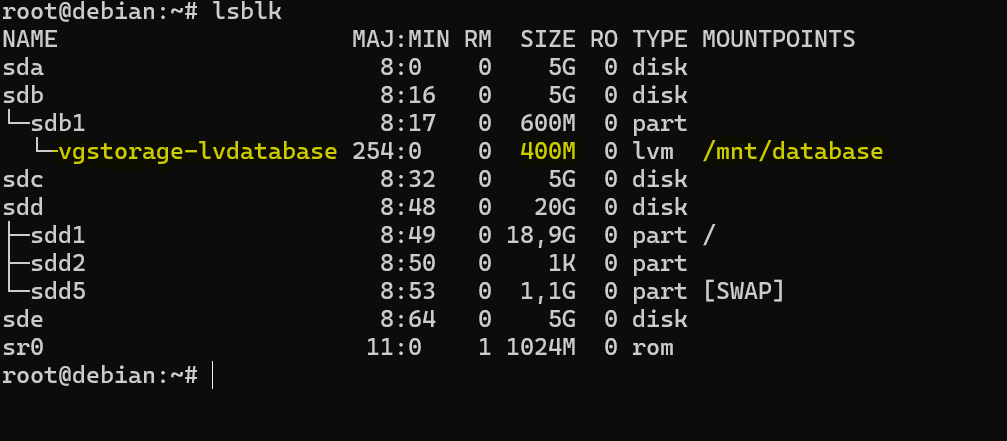Click the lsblk command text
This screenshot has width=1007, height=441.
pyautogui.click(x=248, y=12)
